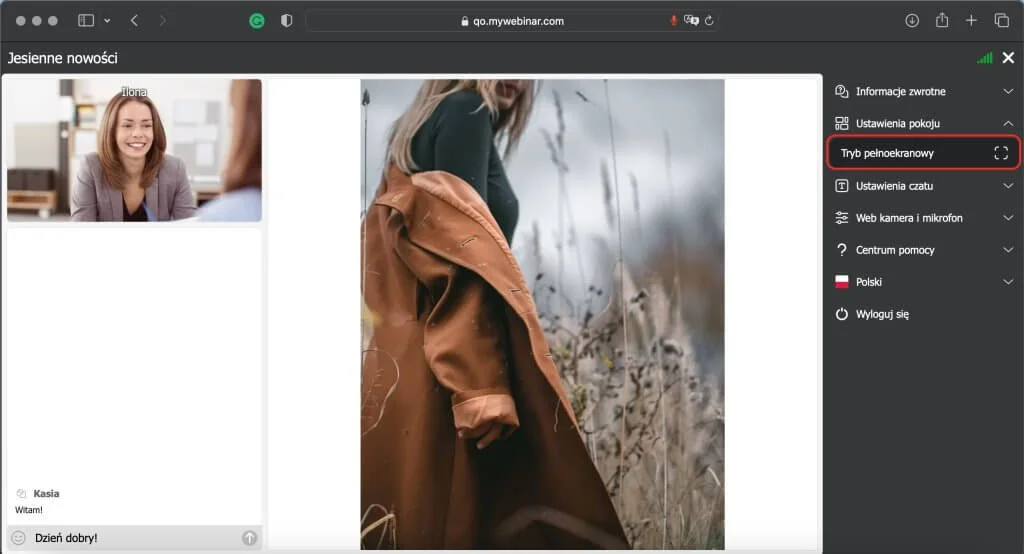Go forward with the browser forward arrow

coord(163,20)
